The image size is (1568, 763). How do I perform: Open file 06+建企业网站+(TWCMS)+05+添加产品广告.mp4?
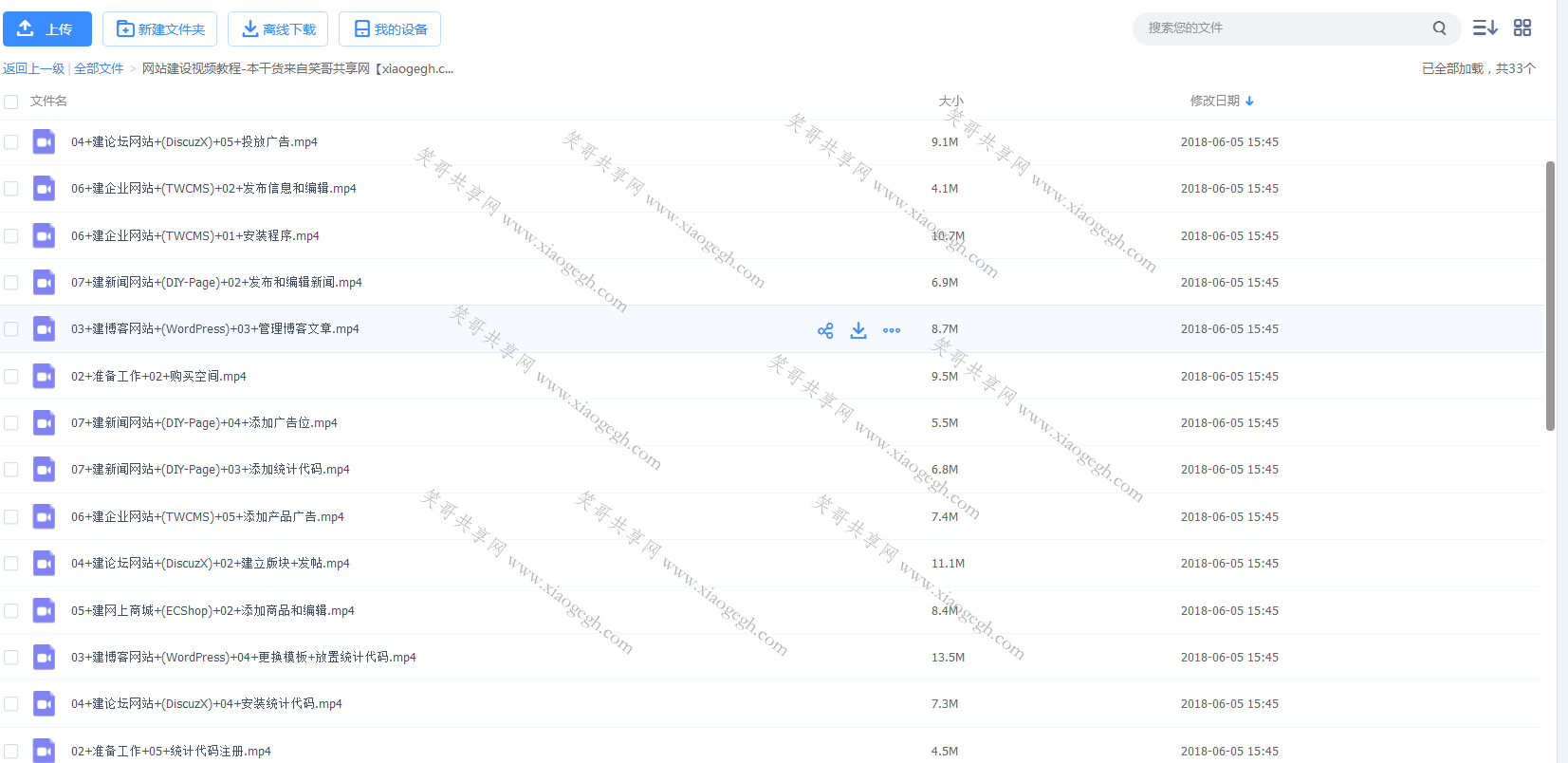tap(208, 517)
